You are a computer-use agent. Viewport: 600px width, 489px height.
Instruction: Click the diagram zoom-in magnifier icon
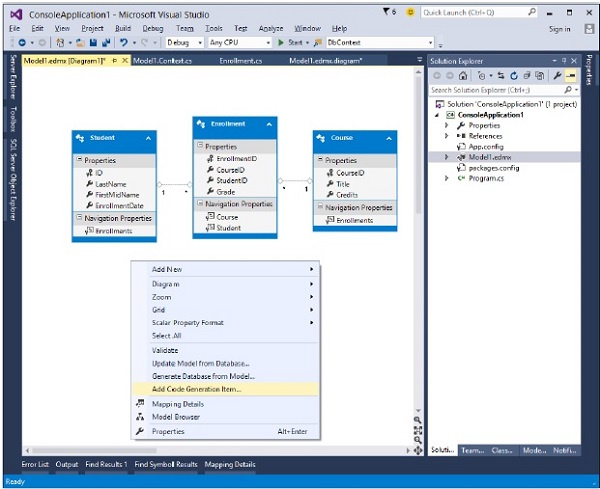(x=418, y=420)
